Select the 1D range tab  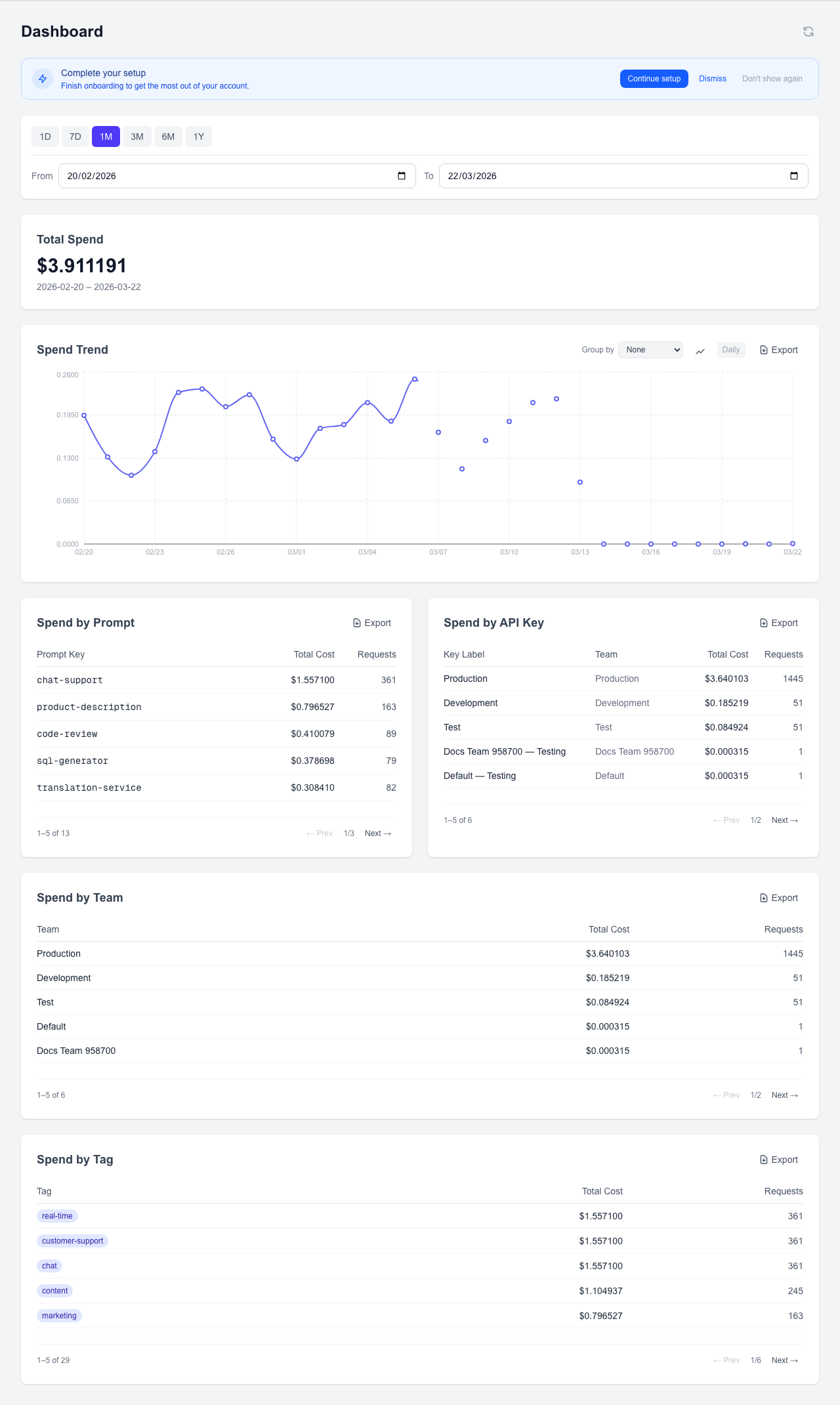click(45, 136)
